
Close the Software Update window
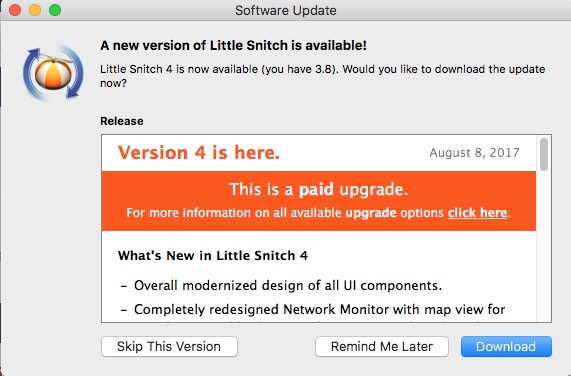(15, 10)
